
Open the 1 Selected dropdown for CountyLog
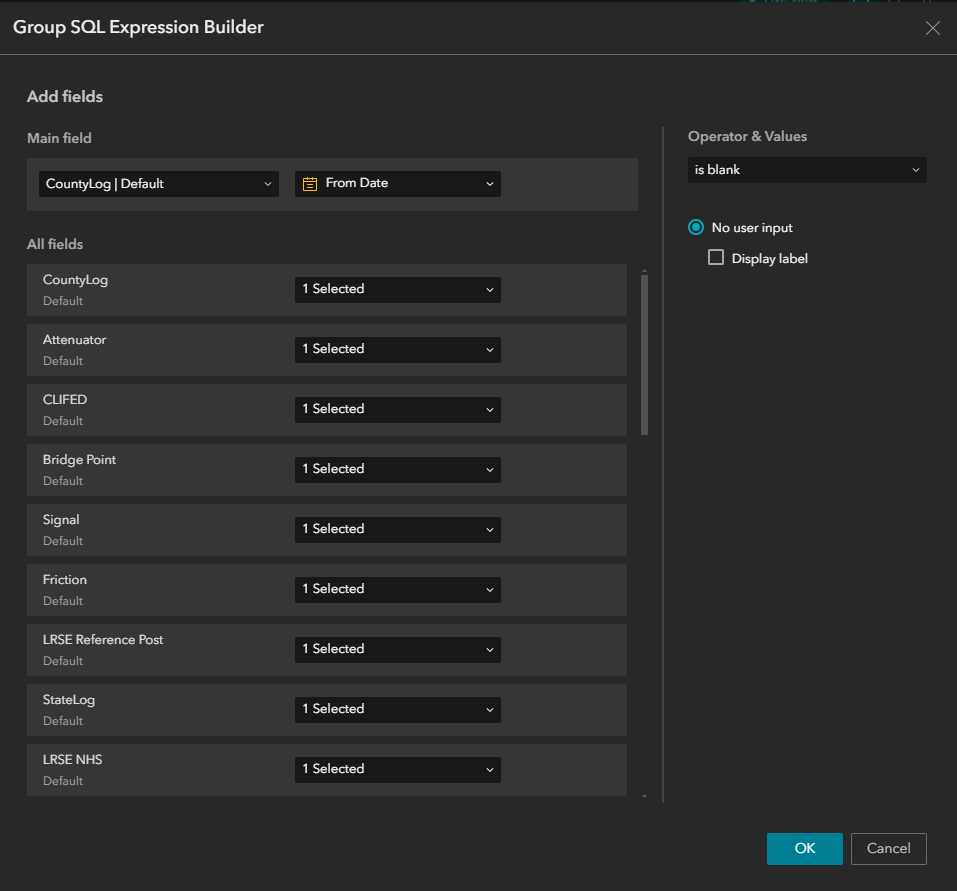397,289
